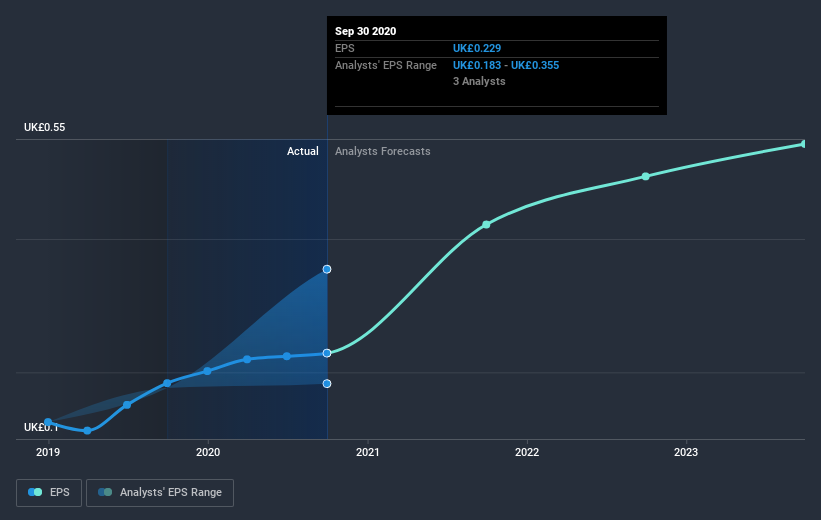821x520 pixels.
Task: Click the Analysts' EPS Range legend icon
Action: (105, 492)
